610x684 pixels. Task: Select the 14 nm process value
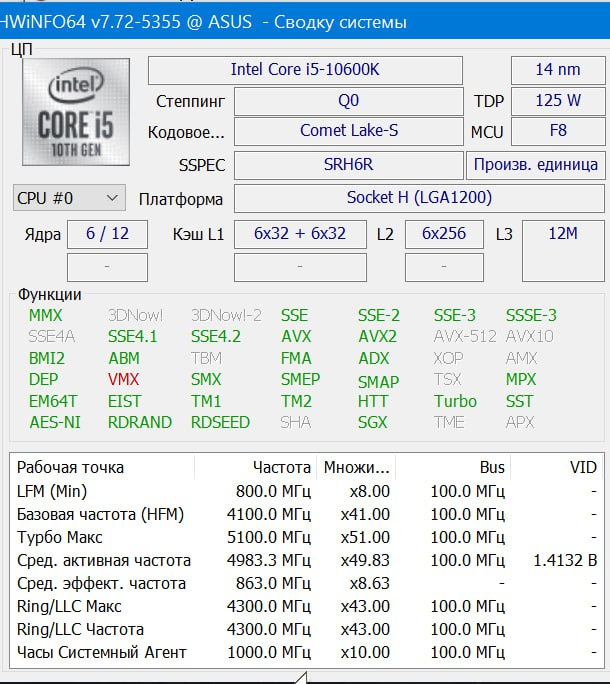click(558, 70)
